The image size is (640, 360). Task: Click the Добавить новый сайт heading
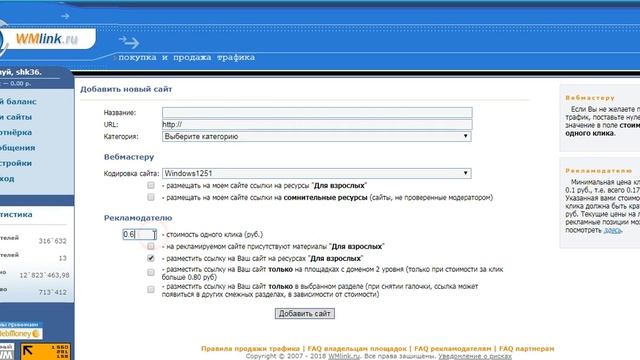(126, 89)
